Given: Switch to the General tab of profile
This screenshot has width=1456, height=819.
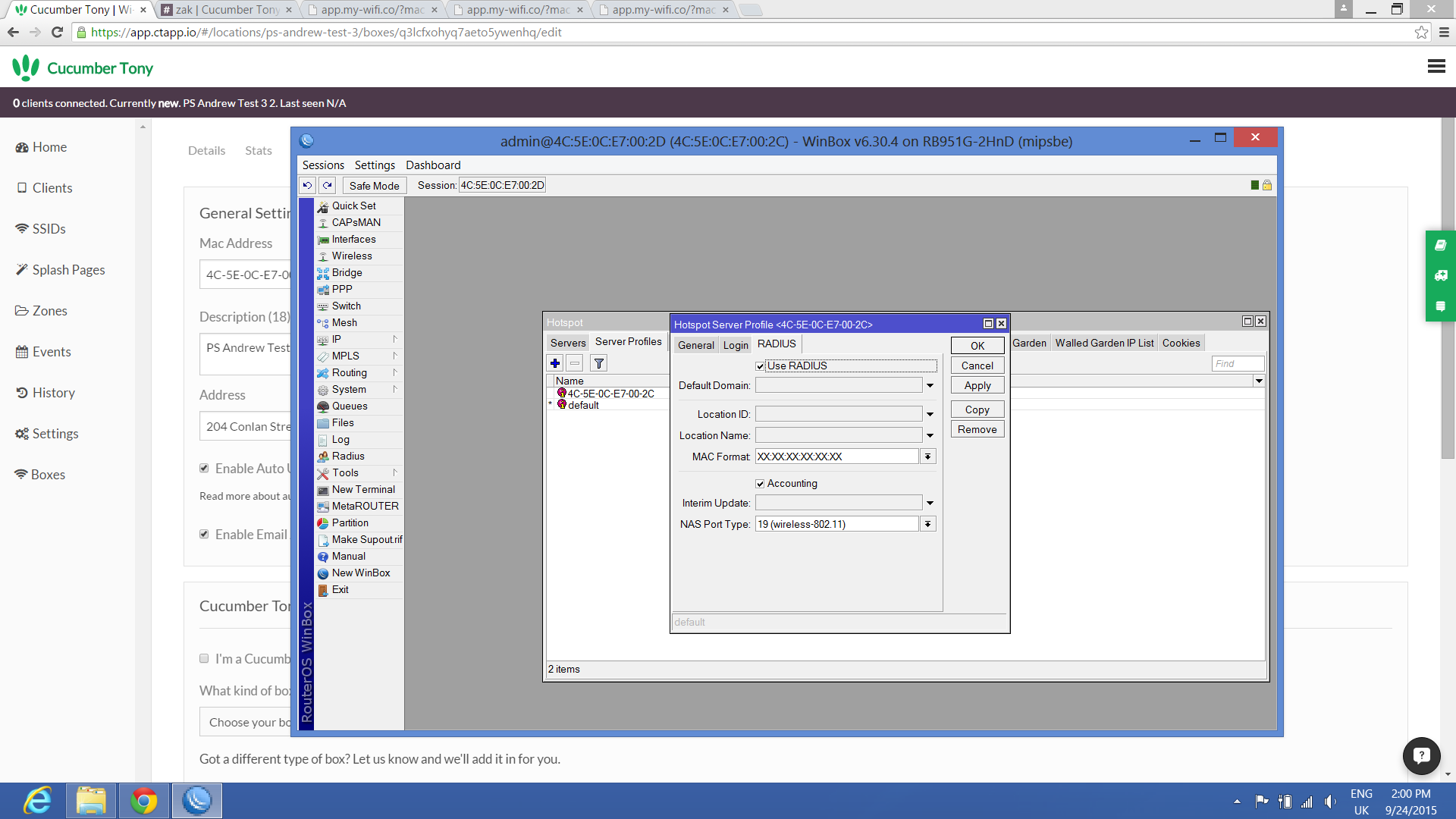Looking at the screenshot, I should [x=695, y=345].
